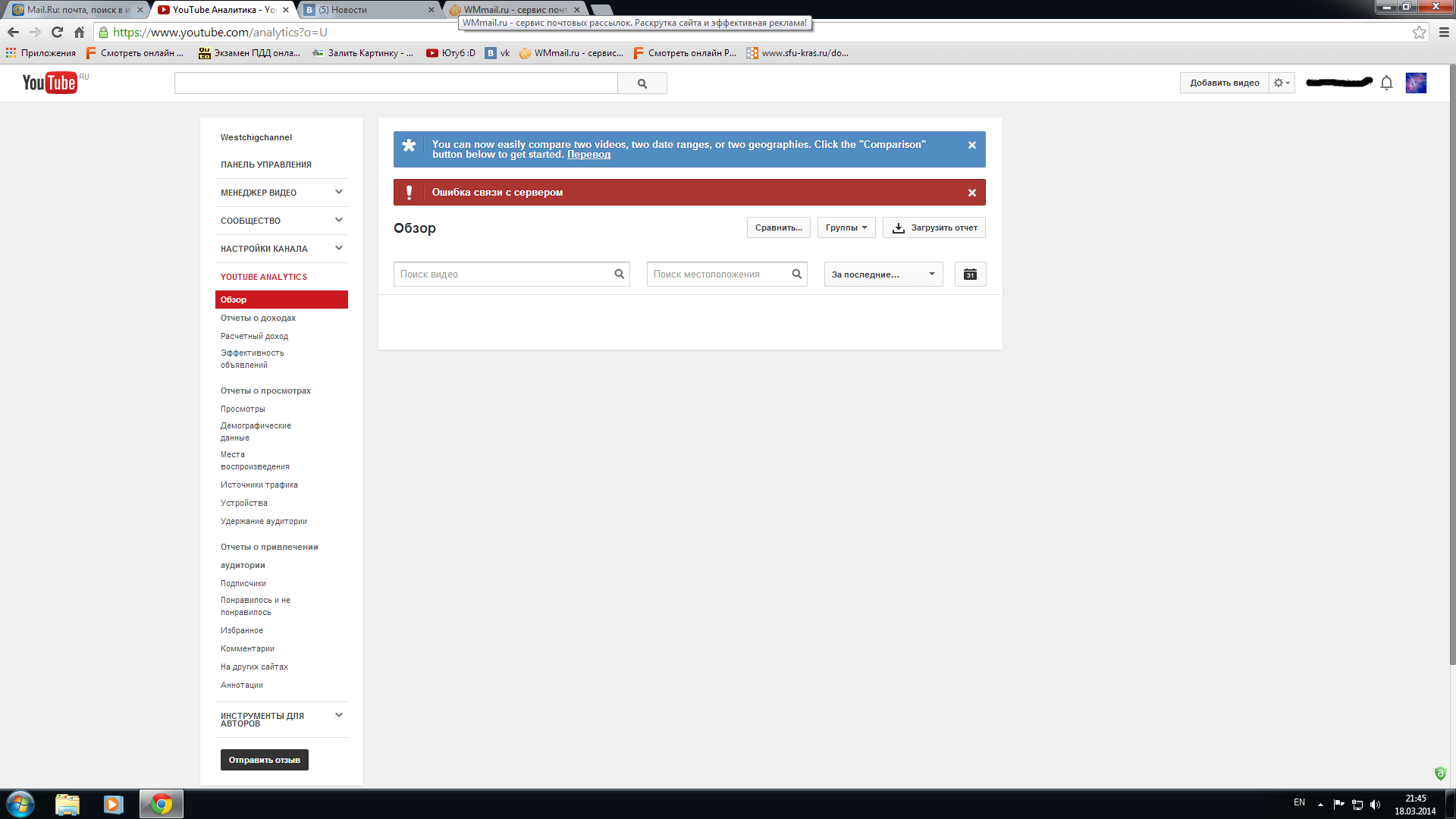Image resolution: width=1456 pixels, height=819 pixels.
Task: Open the calendar date picker icon
Action: tap(970, 275)
